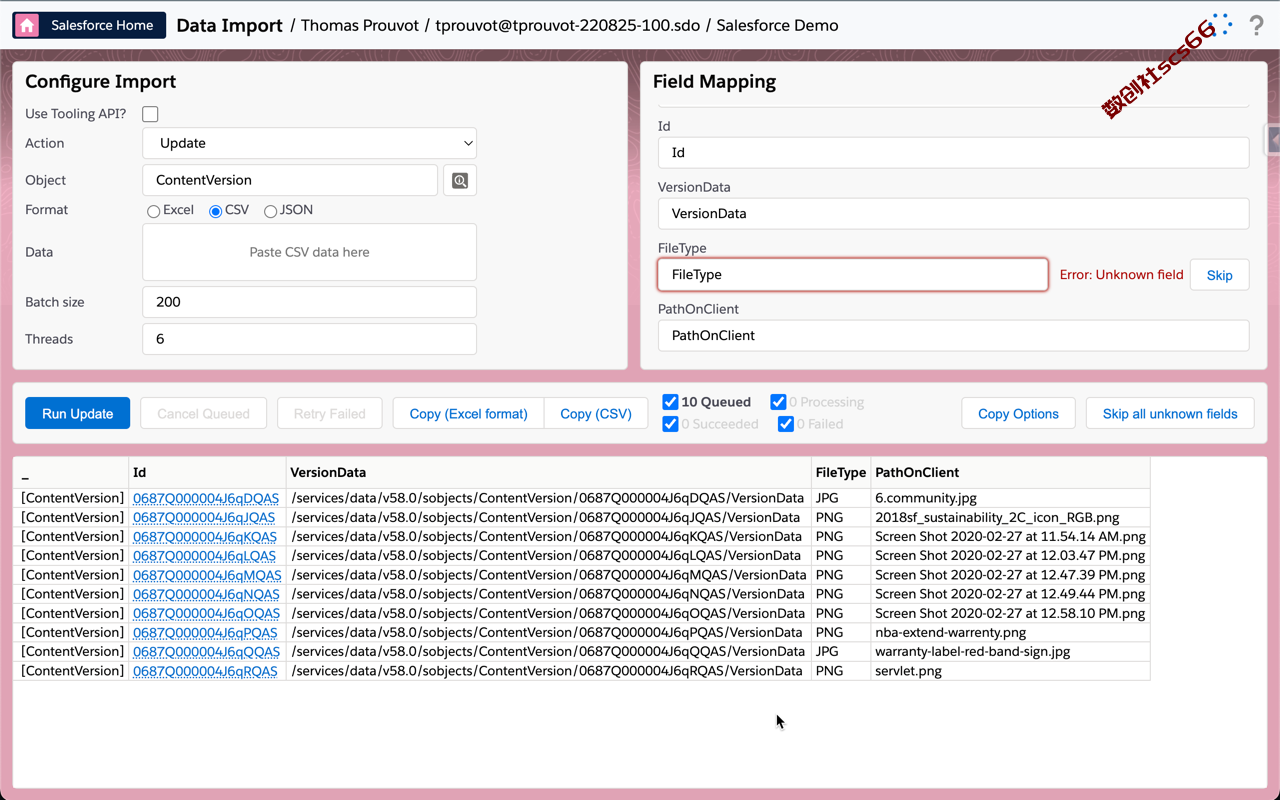Click Screen Shot 2020-02-27 at 12.58.10 PM.png

pyautogui.click(x=1010, y=613)
